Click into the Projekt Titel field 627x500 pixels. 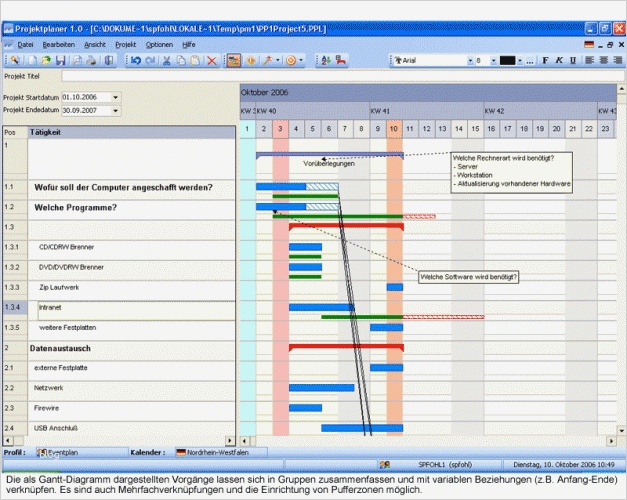click(343, 76)
